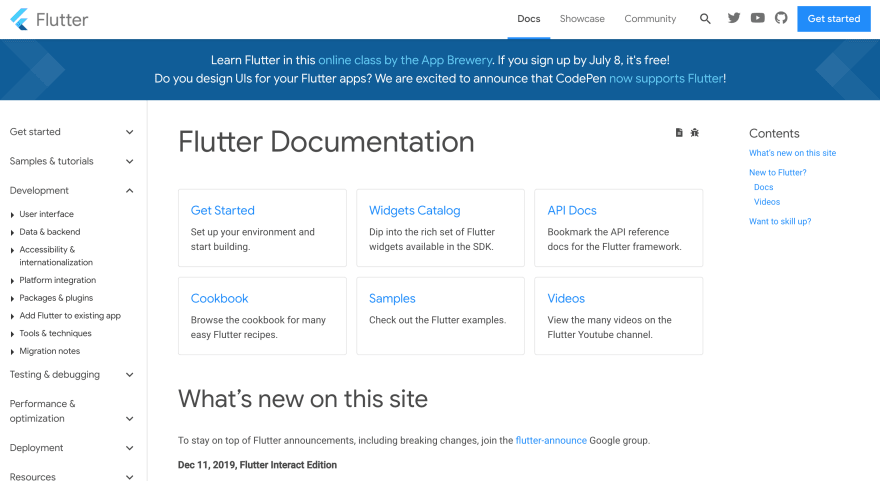Open the Widgets Catalog card link
Screen dimensions: 880x481
(415, 210)
